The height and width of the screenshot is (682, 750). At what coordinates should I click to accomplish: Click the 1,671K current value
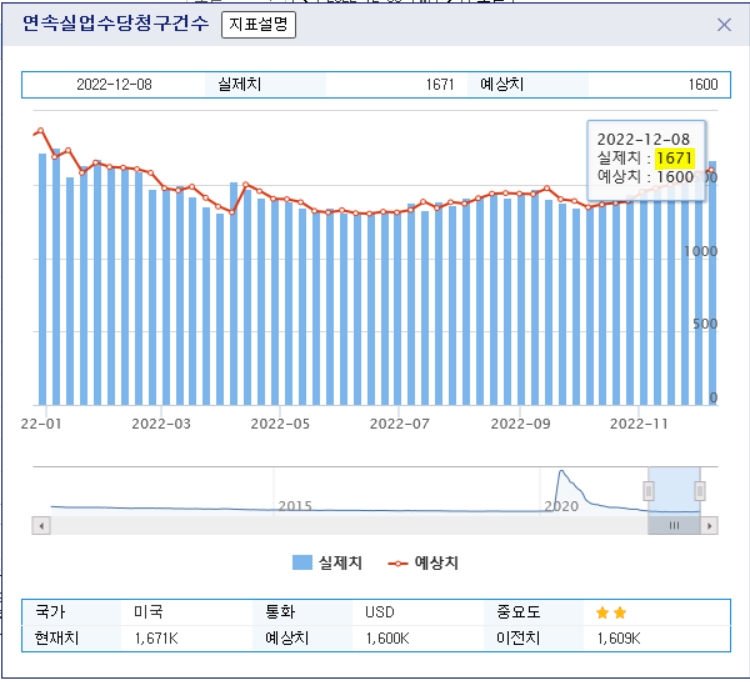click(156, 638)
